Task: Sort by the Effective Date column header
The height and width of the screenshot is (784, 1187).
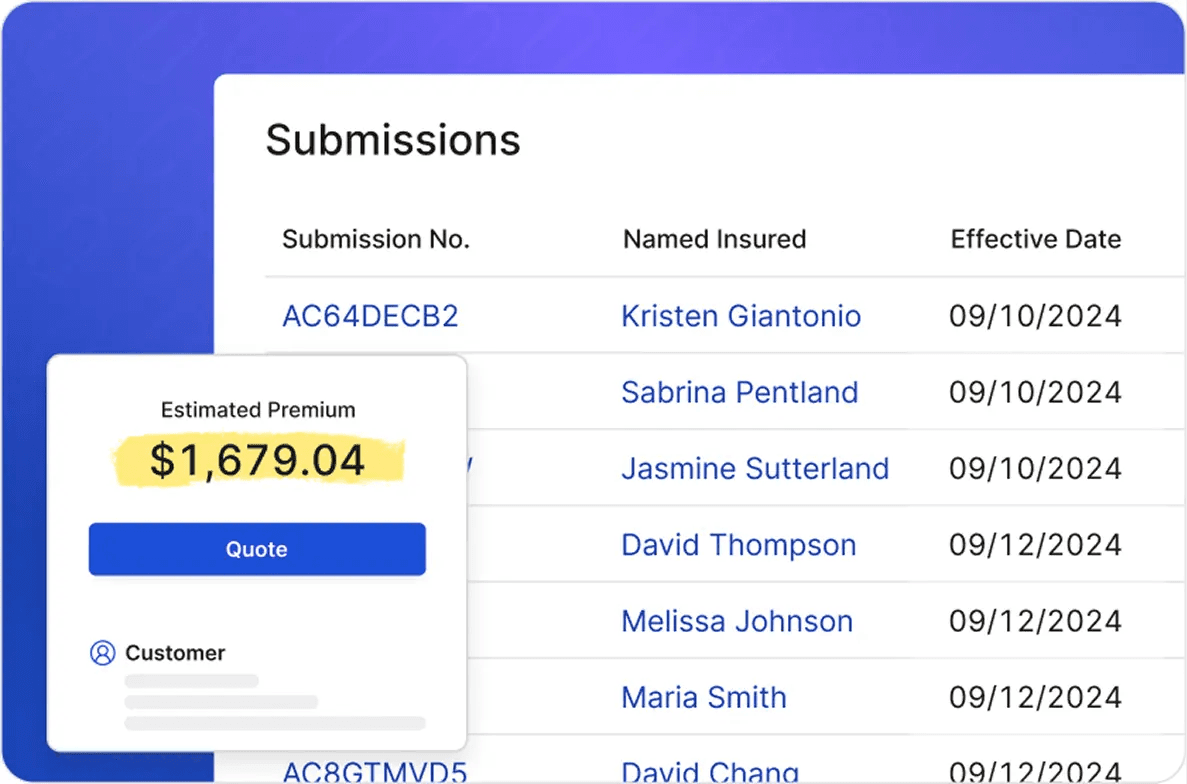Action: coord(1036,239)
